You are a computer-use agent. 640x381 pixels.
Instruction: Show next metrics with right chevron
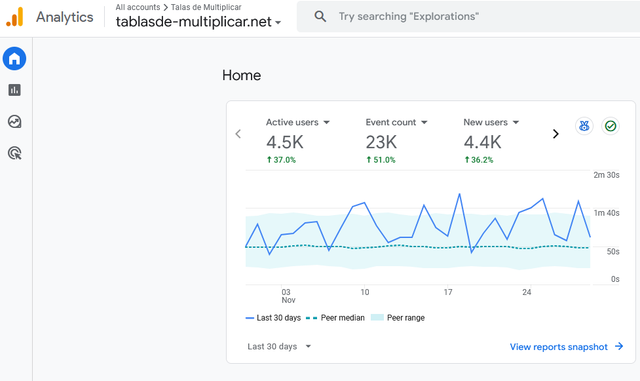click(x=556, y=134)
